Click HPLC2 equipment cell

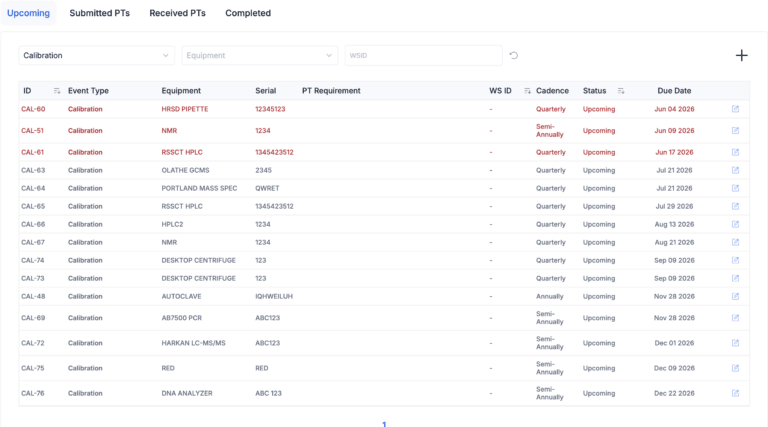tap(172, 224)
